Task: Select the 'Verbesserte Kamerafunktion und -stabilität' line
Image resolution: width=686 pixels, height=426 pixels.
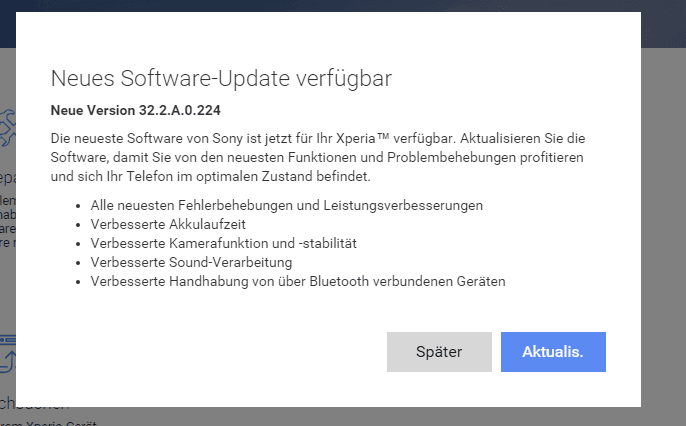Action: 223,243
